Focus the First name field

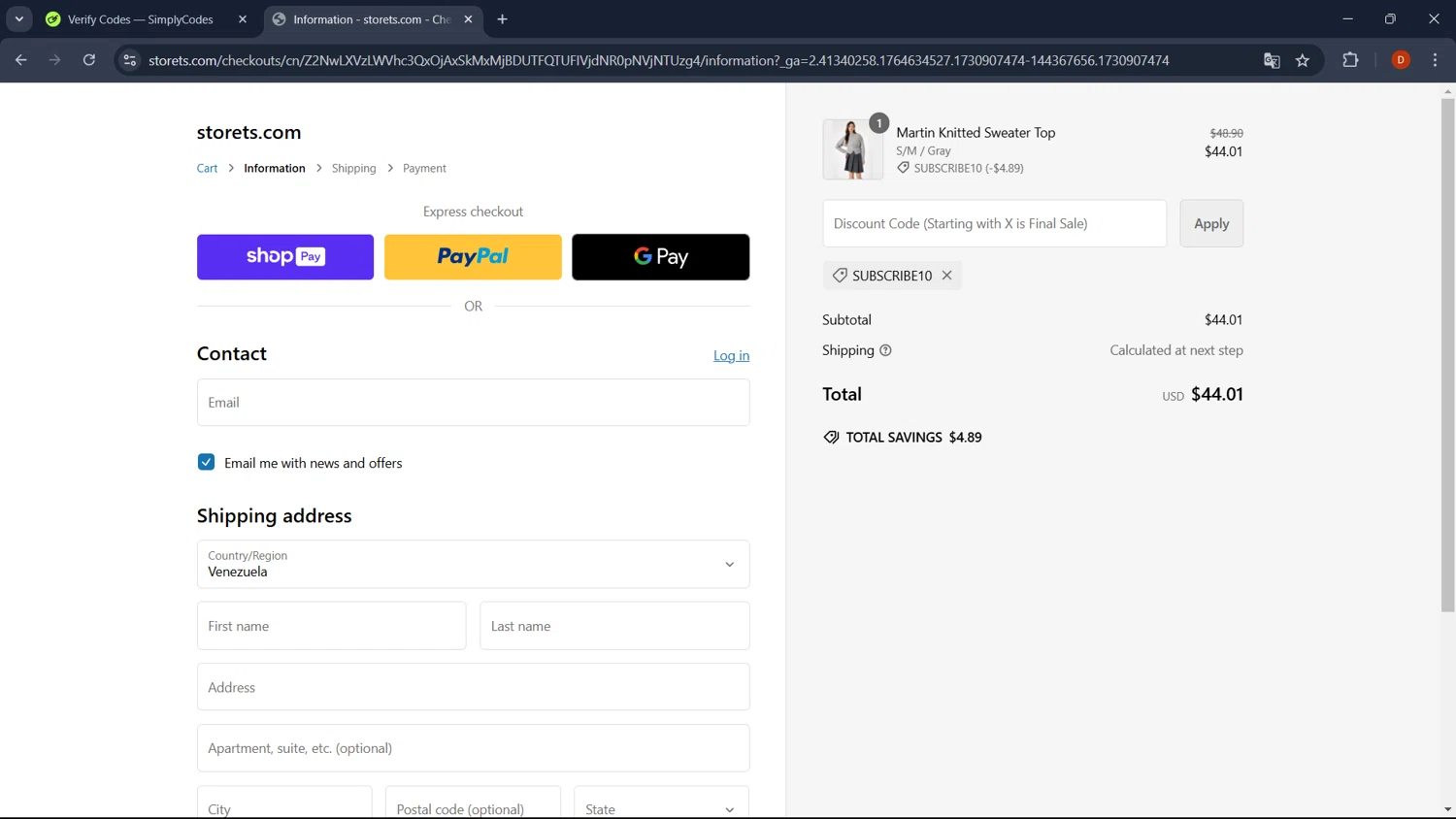coord(331,626)
